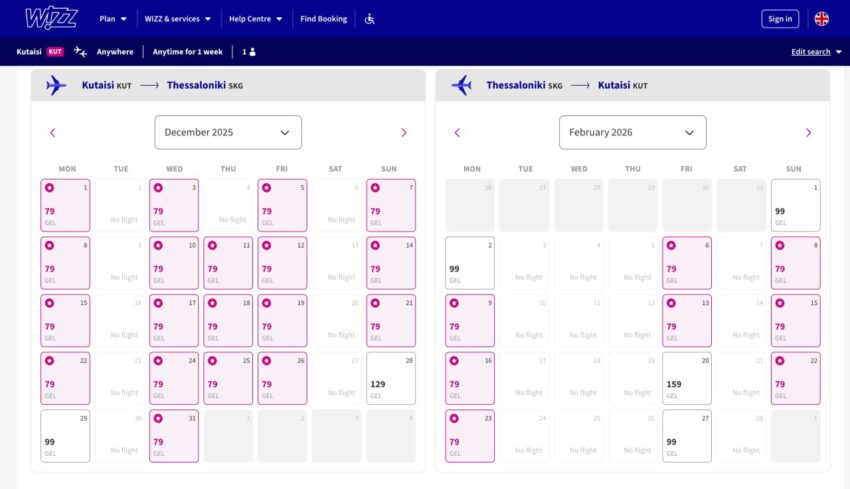850x489 pixels.
Task: Open the December 2025 month dropdown
Action: tap(228, 132)
